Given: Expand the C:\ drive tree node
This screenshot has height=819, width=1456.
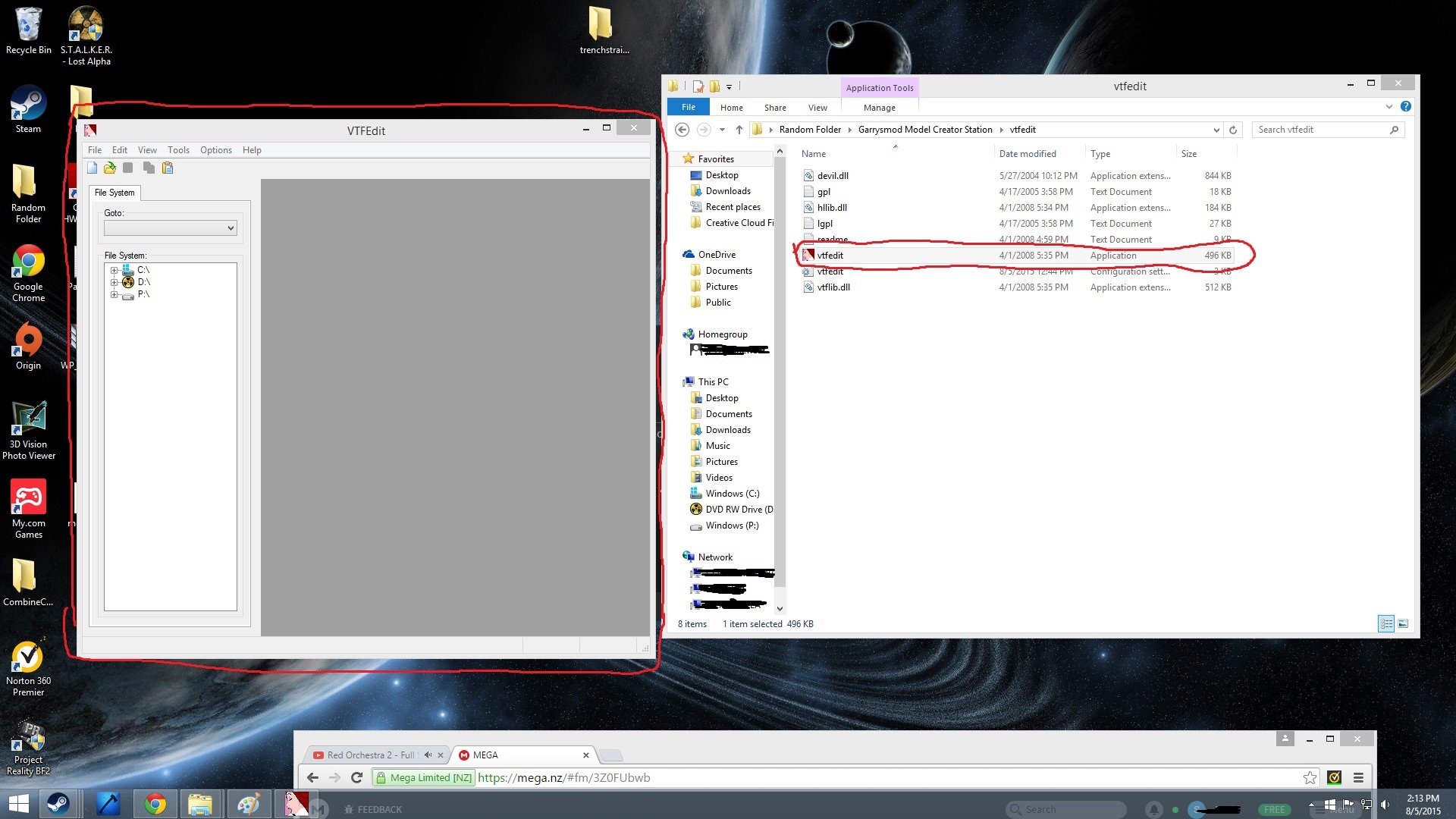Looking at the screenshot, I should click(x=115, y=270).
